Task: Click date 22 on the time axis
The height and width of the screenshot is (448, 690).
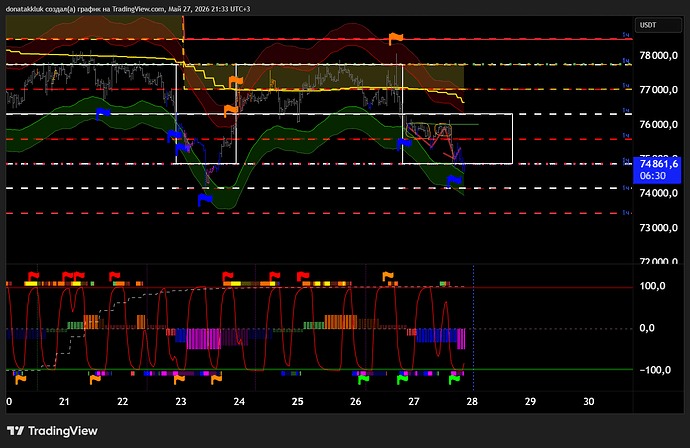Action: click(x=122, y=401)
